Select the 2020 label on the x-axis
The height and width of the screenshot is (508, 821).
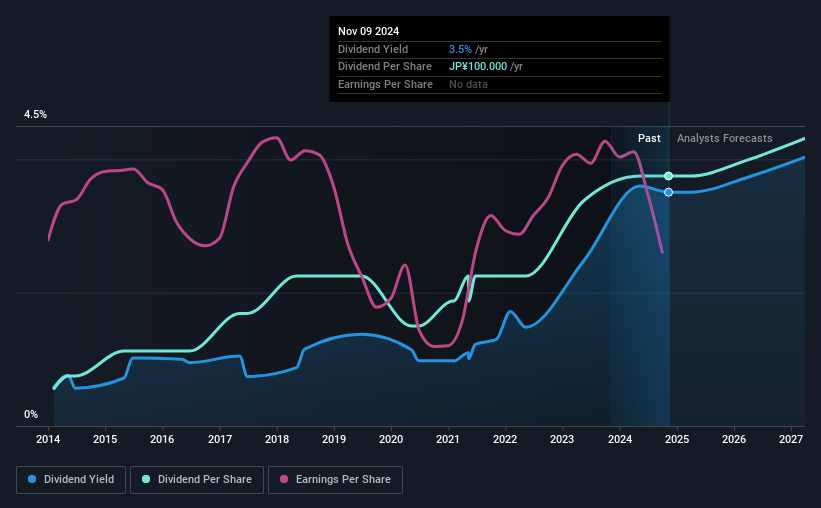391,439
